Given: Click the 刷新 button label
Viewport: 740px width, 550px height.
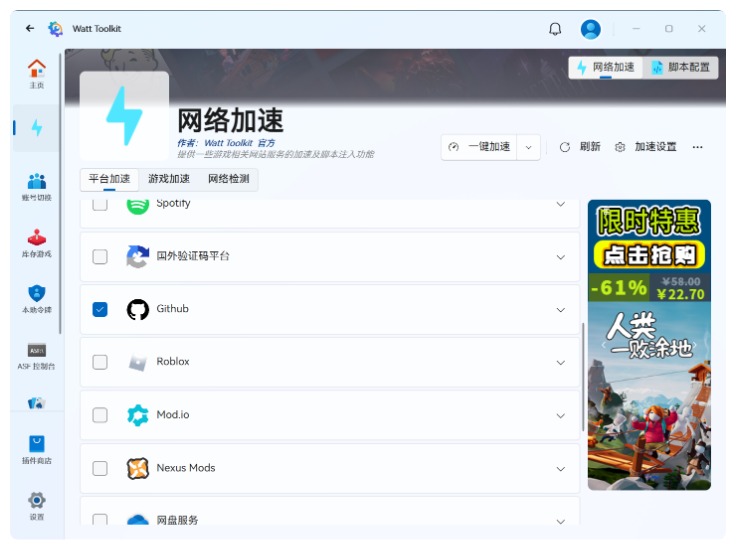Looking at the screenshot, I should (x=590, y=147).
